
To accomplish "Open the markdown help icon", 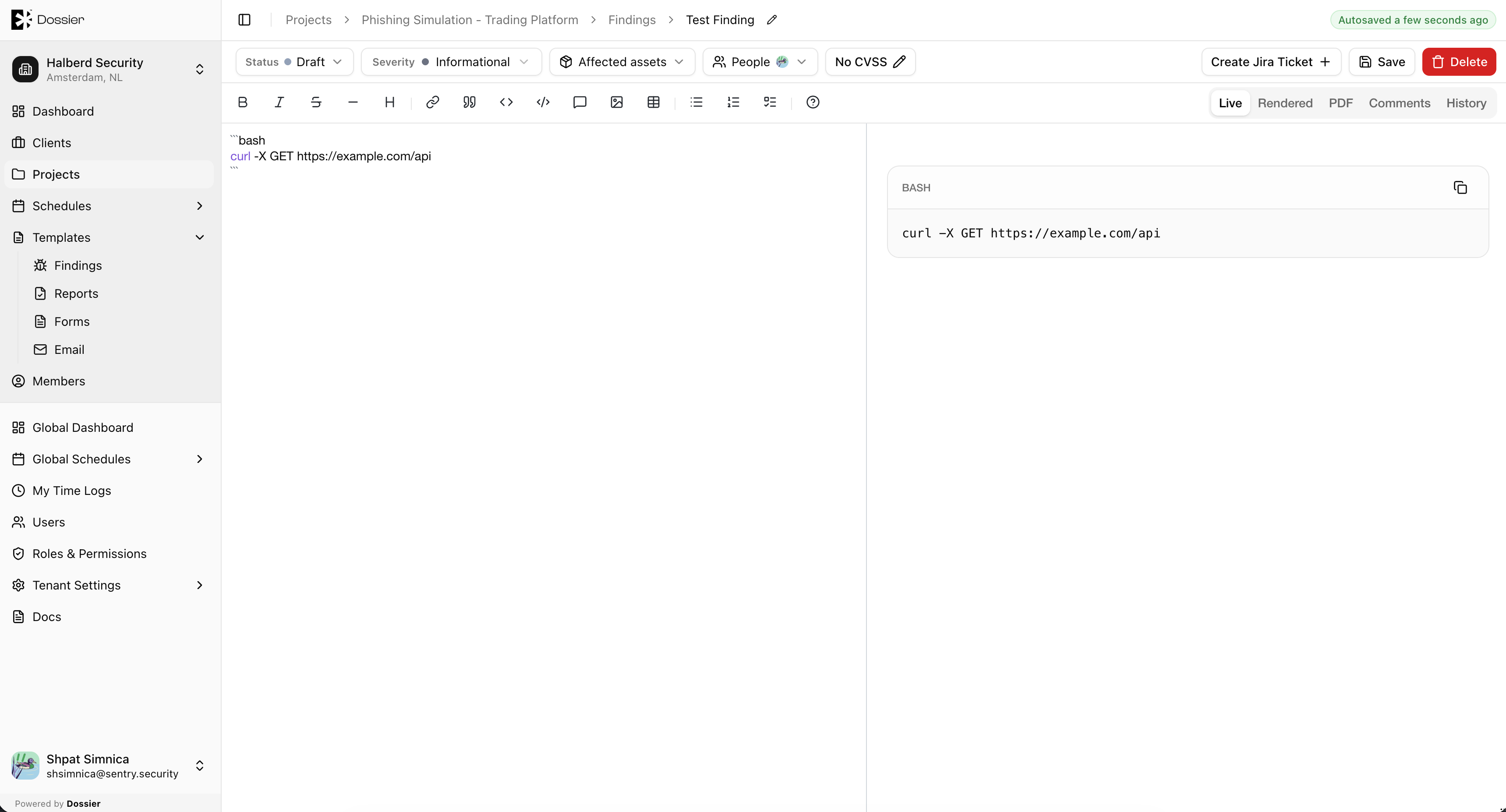I will pos(813,102).
